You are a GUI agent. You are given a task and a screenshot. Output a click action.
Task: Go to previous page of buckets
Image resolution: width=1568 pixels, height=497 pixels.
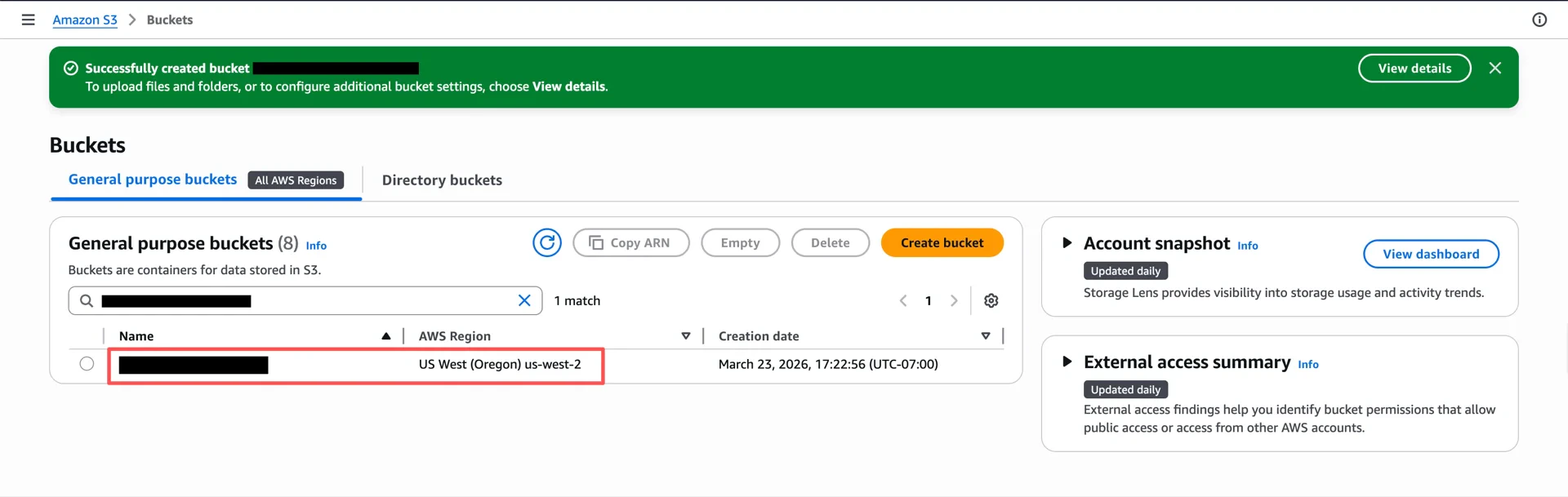(903, 300)
